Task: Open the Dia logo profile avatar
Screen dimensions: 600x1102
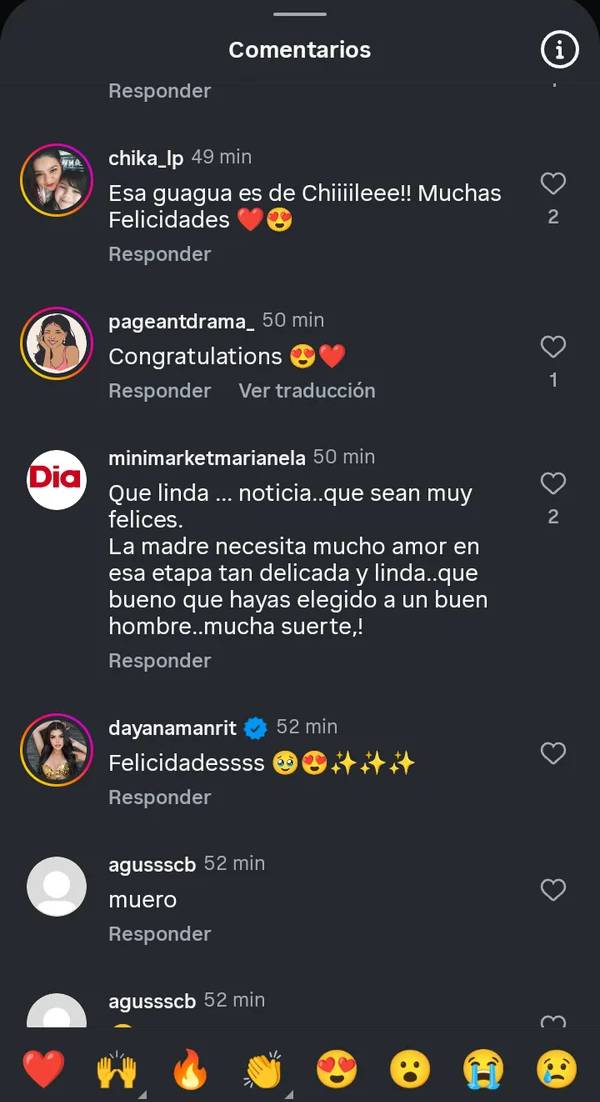Action: 56,480
